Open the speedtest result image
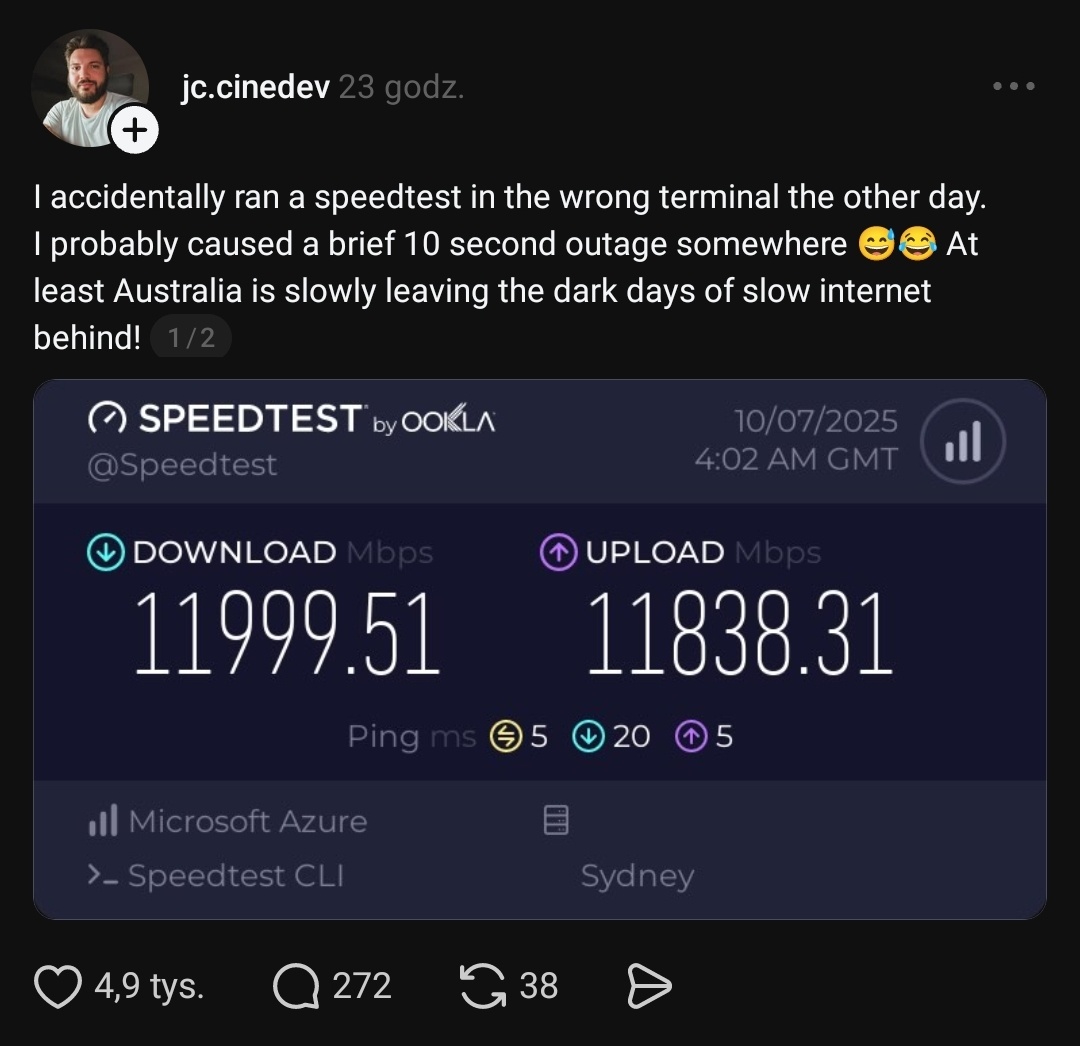Viewport: 1080px width, 1046px height. [x=540, y=650]
